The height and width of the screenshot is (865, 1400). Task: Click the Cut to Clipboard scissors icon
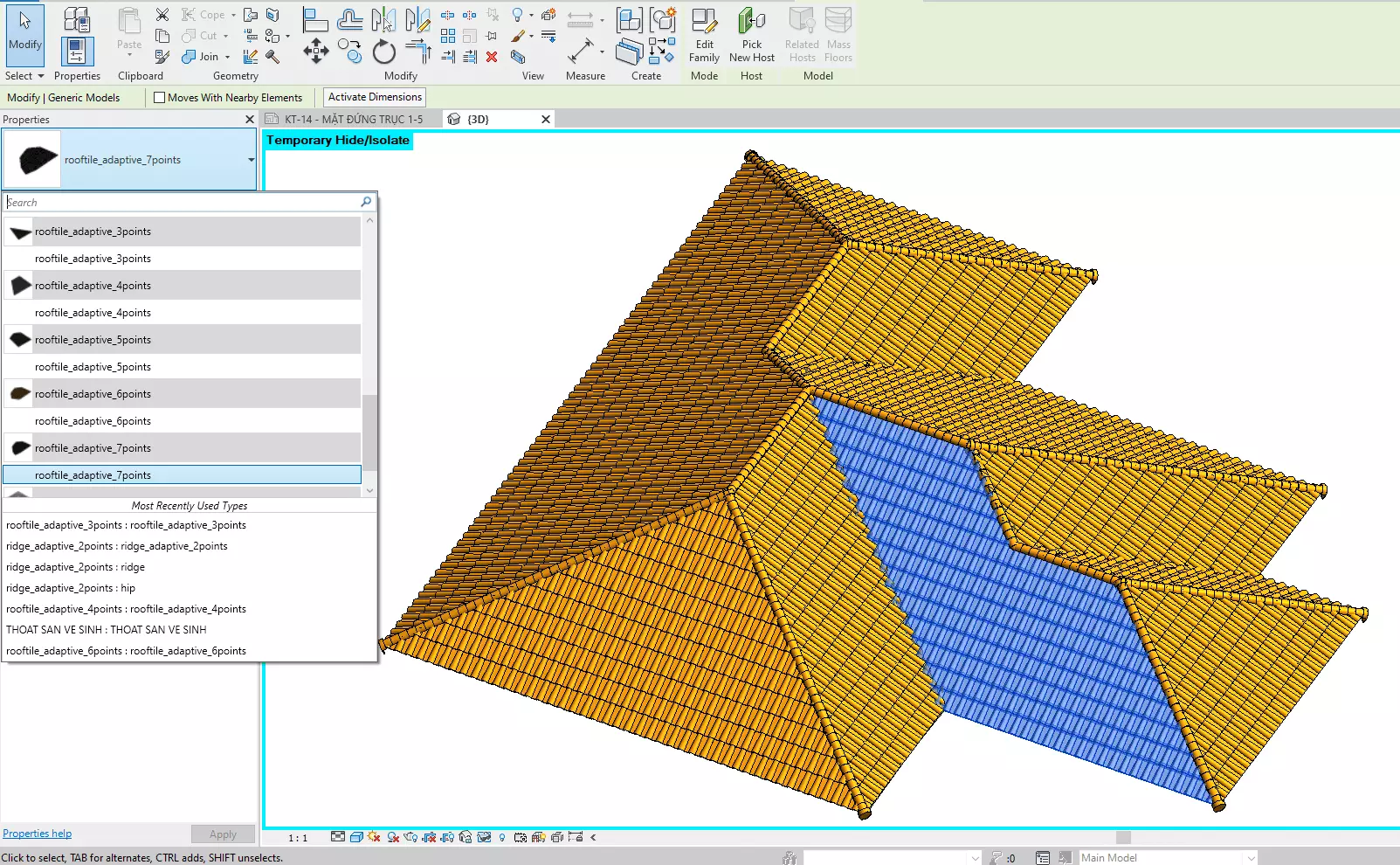[162, 15]
